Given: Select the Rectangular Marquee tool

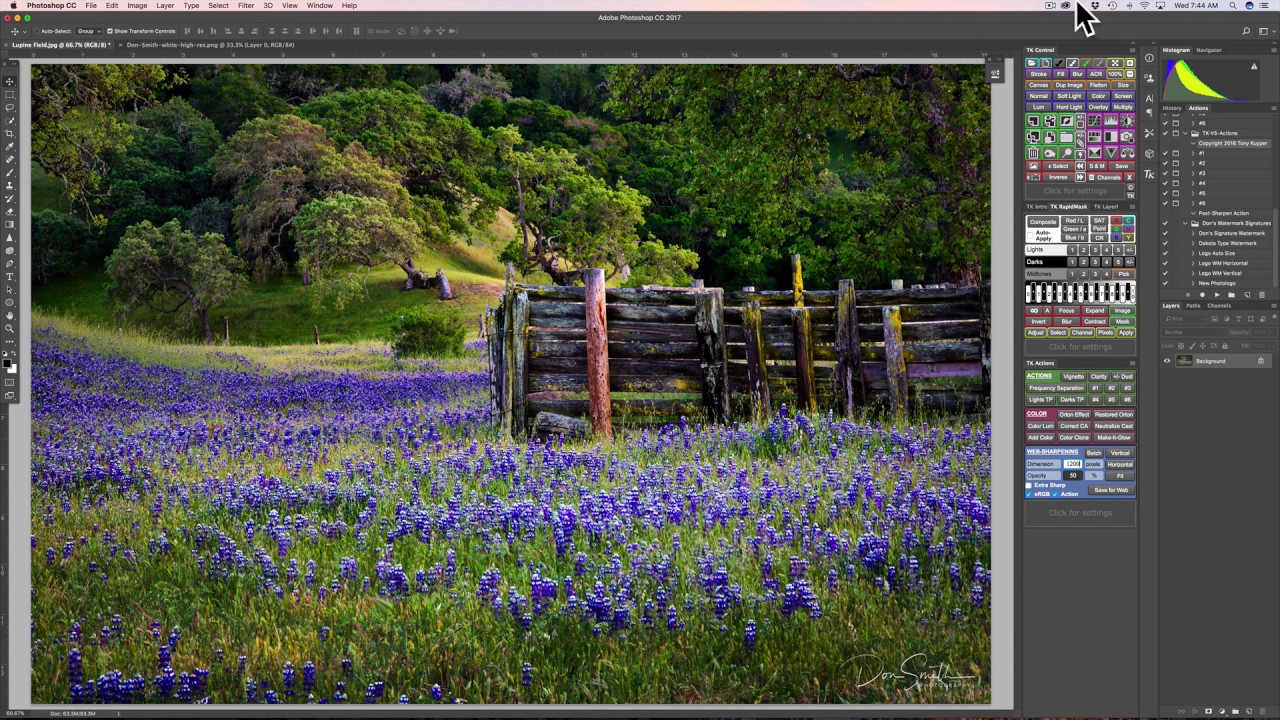Looking at the screenshot, I should point(10,93).
